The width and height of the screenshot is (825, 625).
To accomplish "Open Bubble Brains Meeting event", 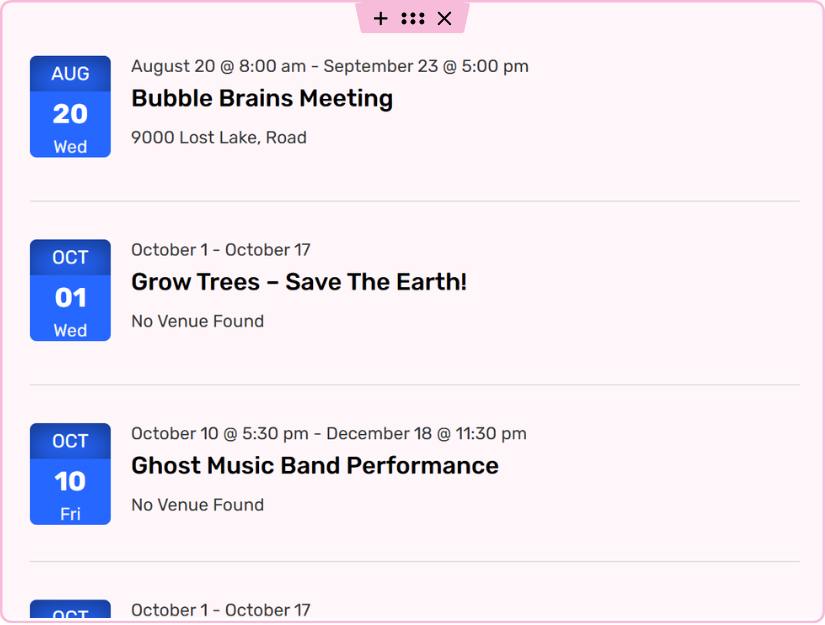I will pyautogui.click(x=262, y=98).
